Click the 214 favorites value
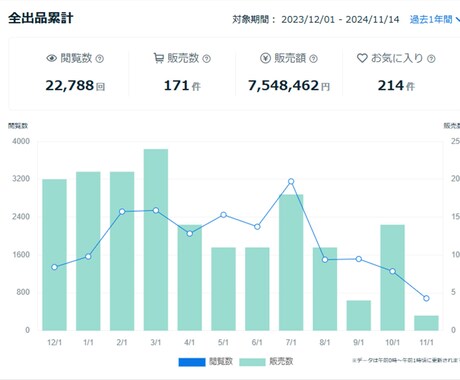Screen dimensions: 460x380 click(391, 86)
